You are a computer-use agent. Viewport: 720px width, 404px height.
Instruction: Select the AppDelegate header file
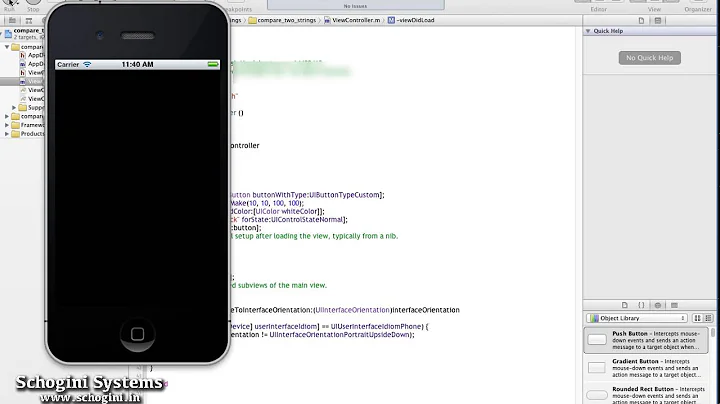[31, 55]
